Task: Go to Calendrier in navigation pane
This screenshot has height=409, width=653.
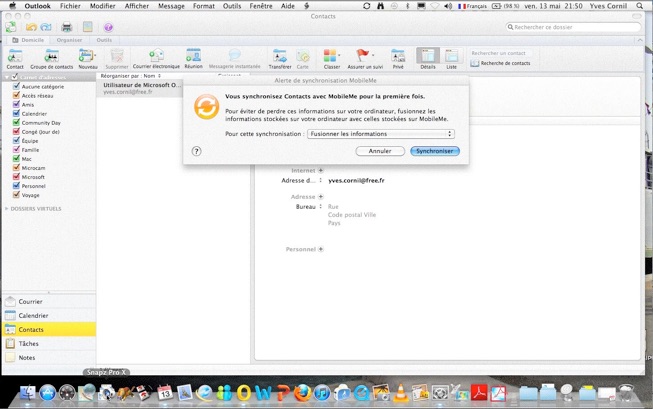Action: (x=49, y=315)
